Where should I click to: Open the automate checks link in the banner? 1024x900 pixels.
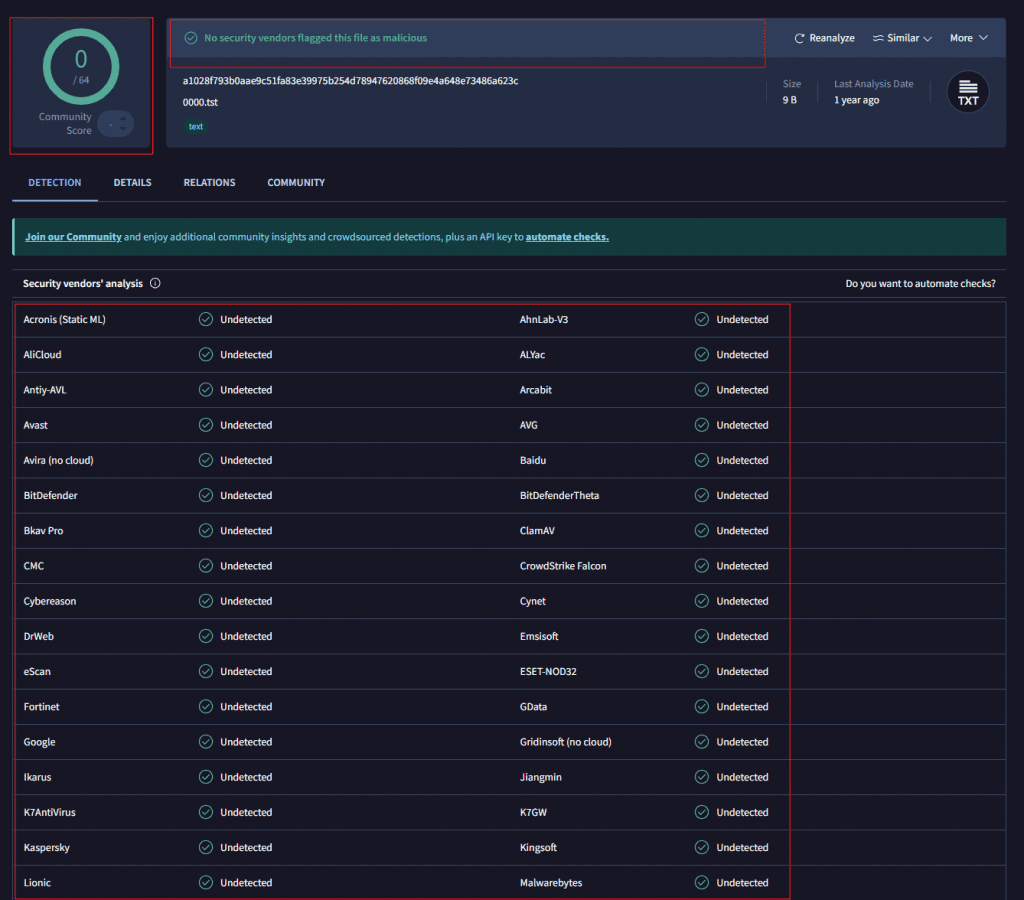point(567,237)
